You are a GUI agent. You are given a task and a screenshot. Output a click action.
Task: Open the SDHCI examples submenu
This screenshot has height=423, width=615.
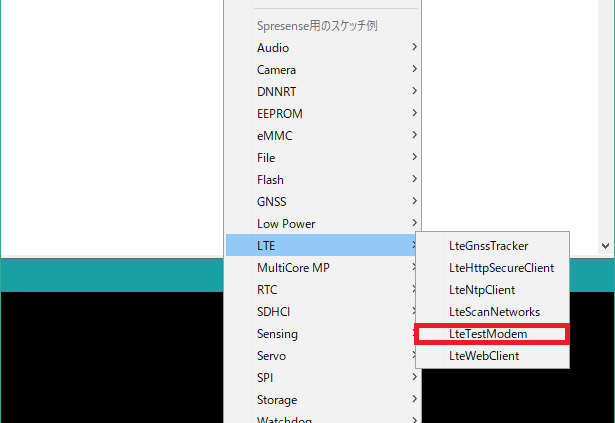point(321,311)
